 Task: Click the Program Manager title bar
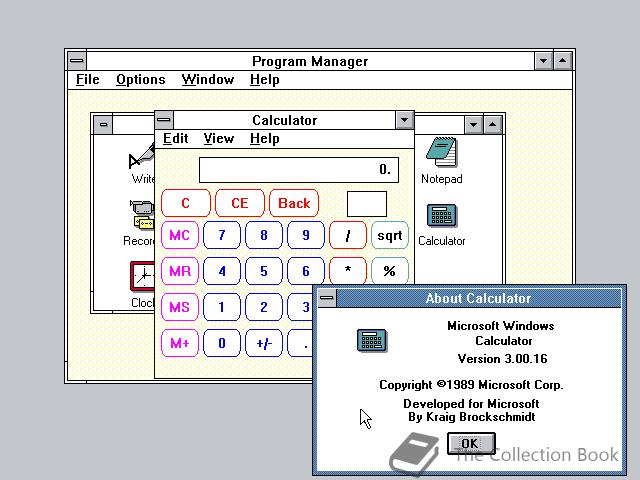[x=310, y=61]
